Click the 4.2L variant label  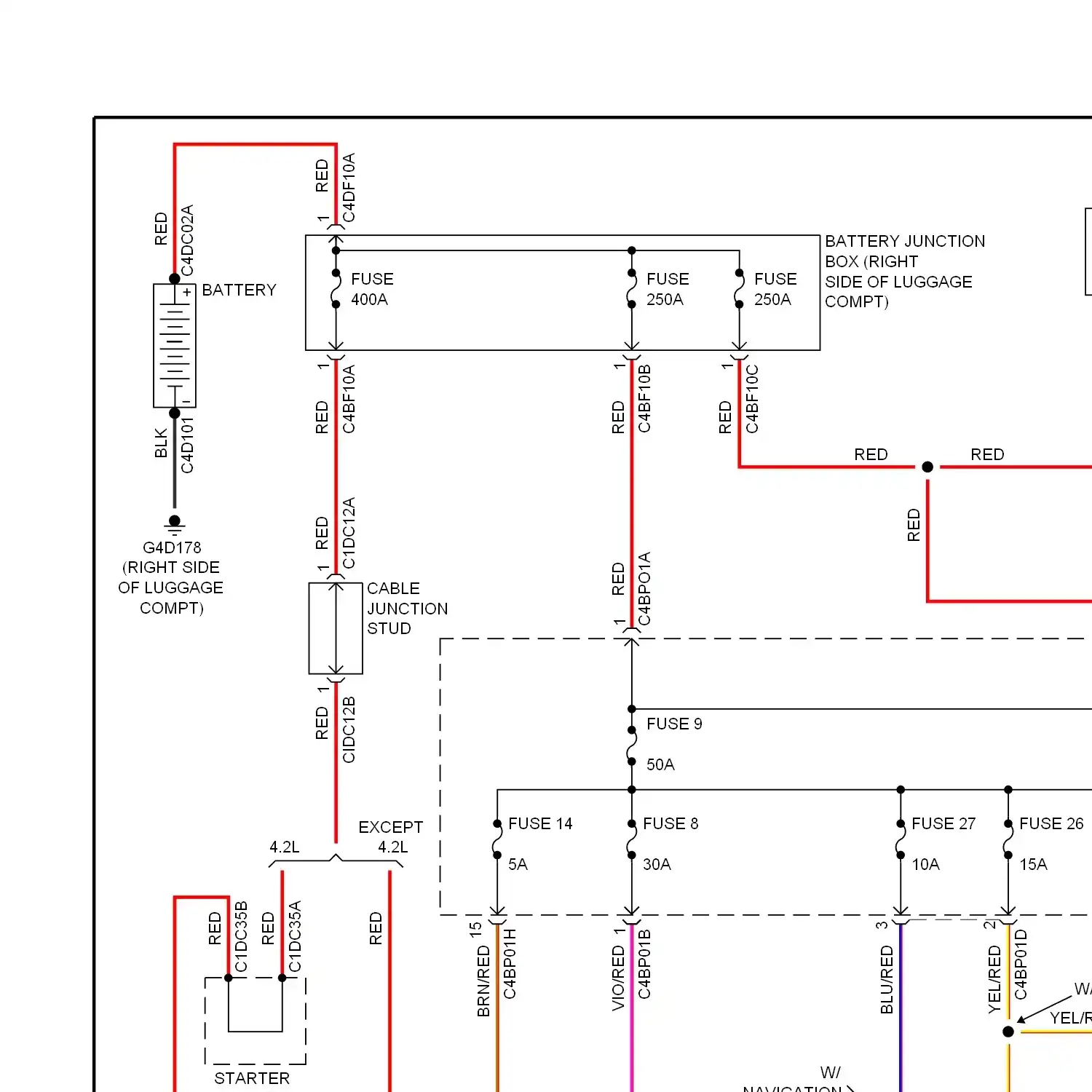coord(285,847)
